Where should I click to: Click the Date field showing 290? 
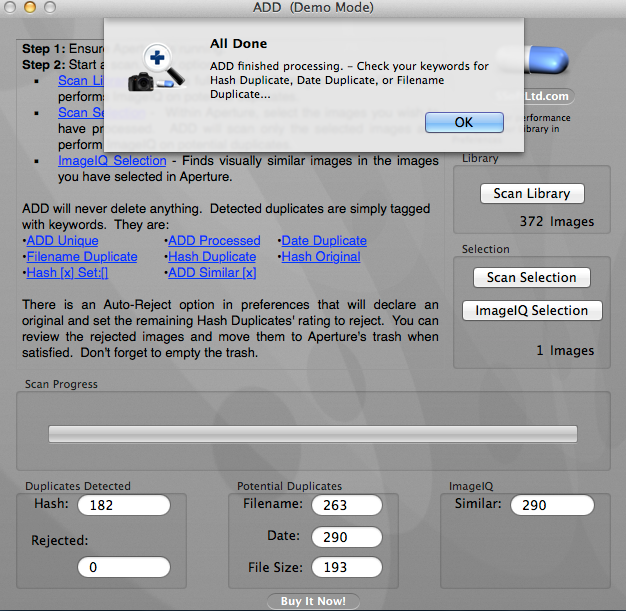click(x=347, y=537)
